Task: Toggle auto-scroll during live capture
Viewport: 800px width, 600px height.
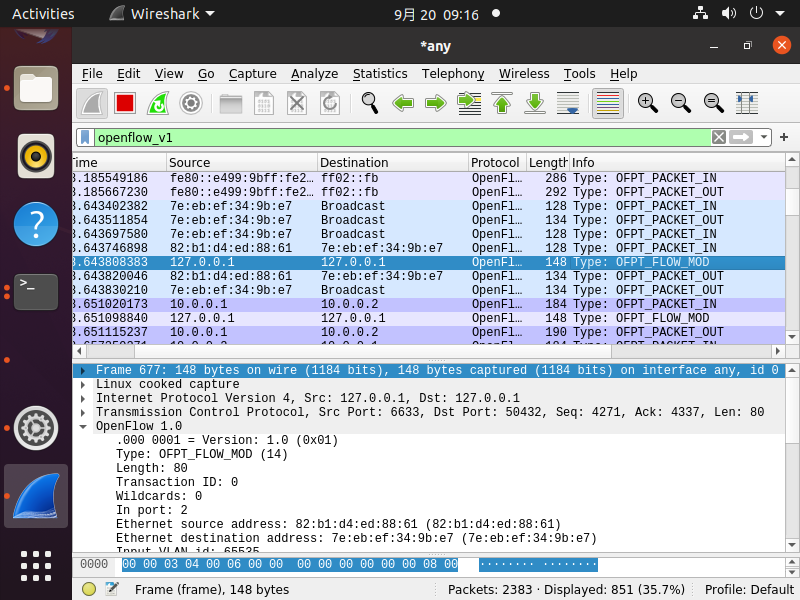Action: (568, 104)
